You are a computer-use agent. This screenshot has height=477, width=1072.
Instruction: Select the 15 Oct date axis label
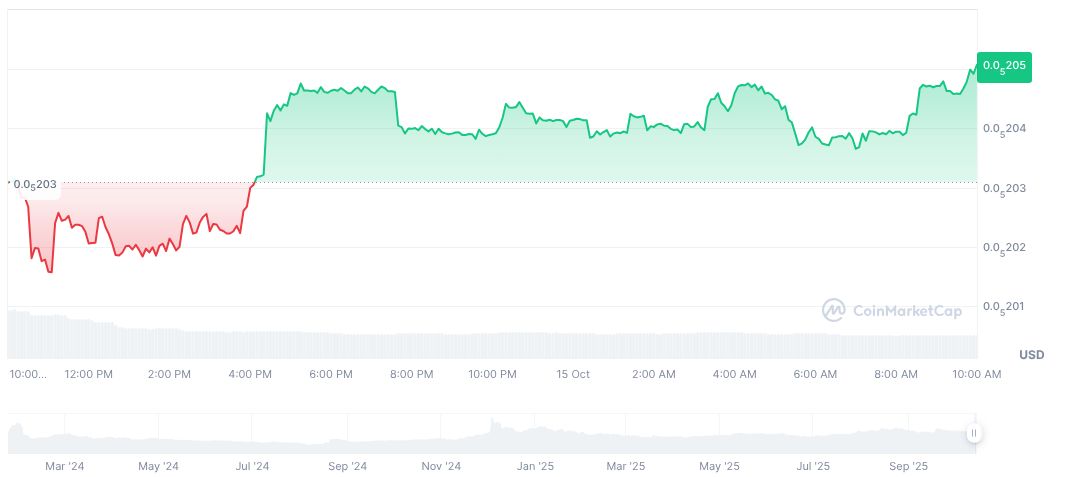click(x=573, y=374)
